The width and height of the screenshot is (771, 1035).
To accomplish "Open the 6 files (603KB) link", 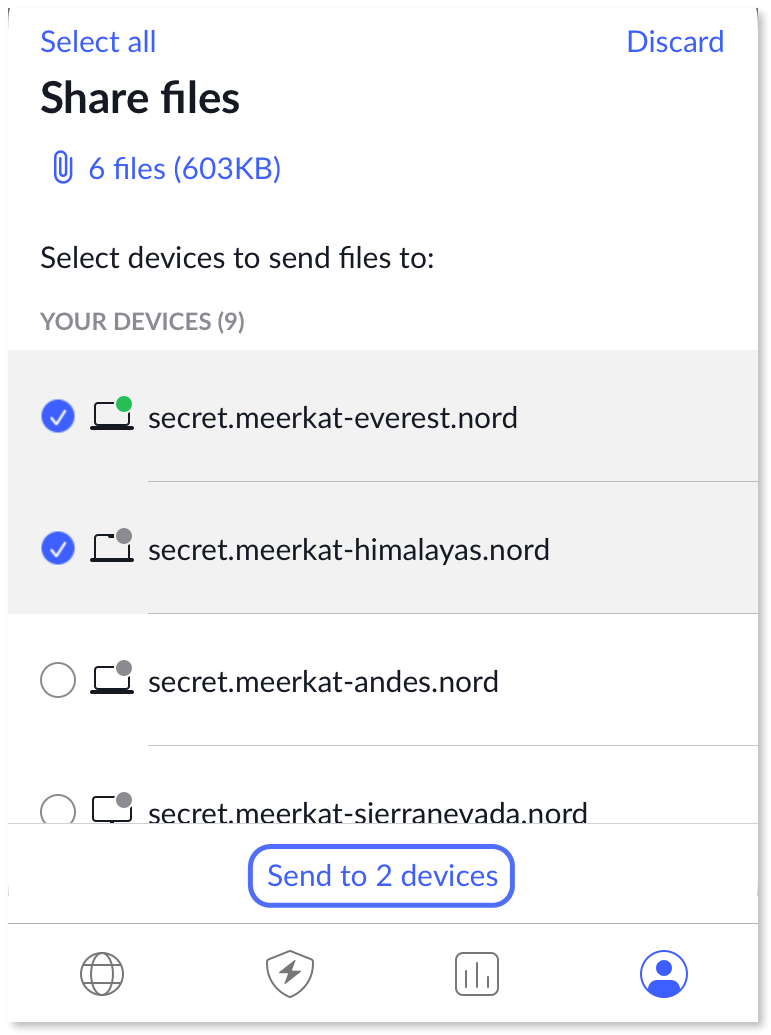I will (x=184, y=168).
